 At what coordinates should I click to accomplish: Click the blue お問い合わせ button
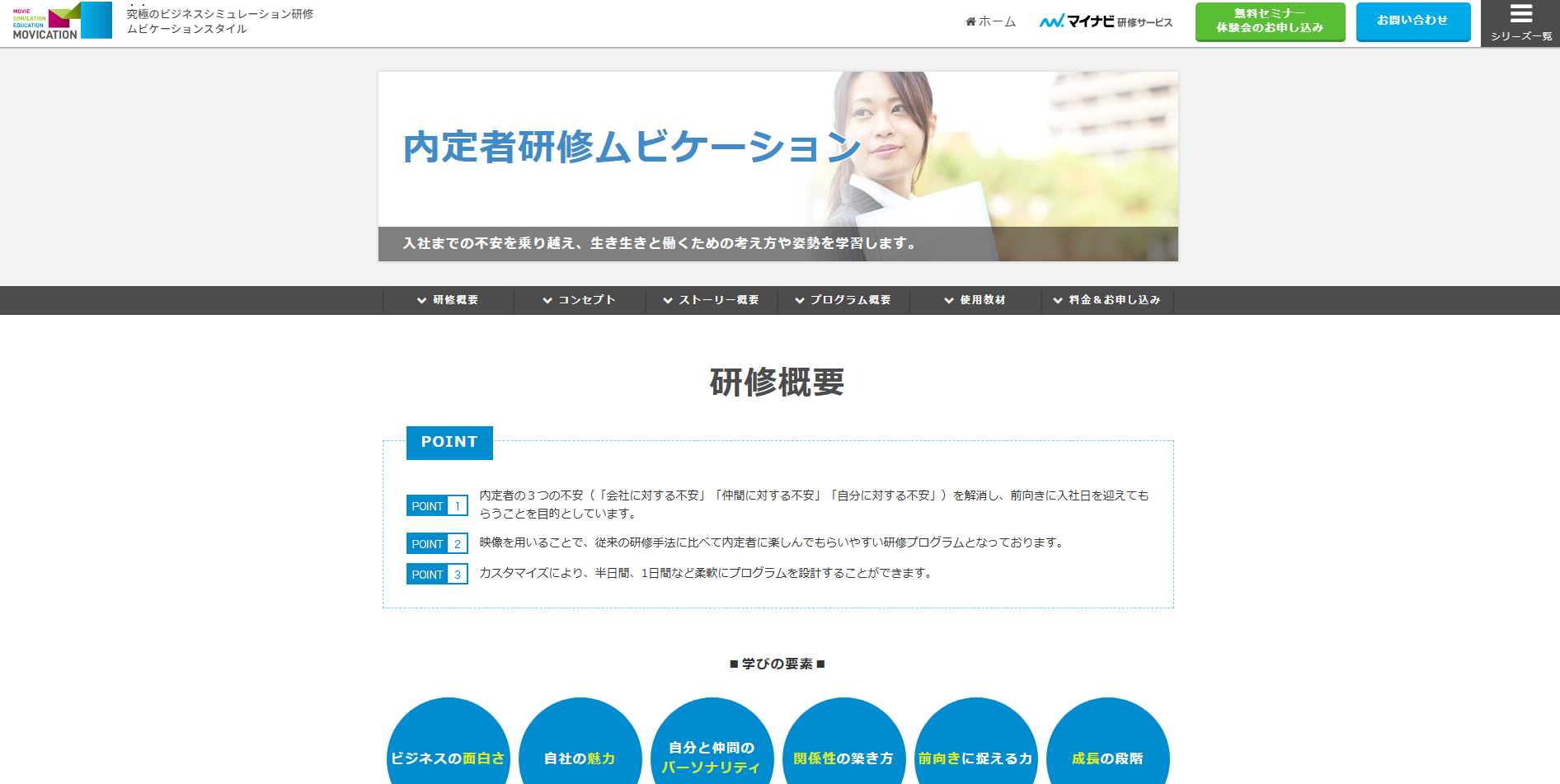1412,21
